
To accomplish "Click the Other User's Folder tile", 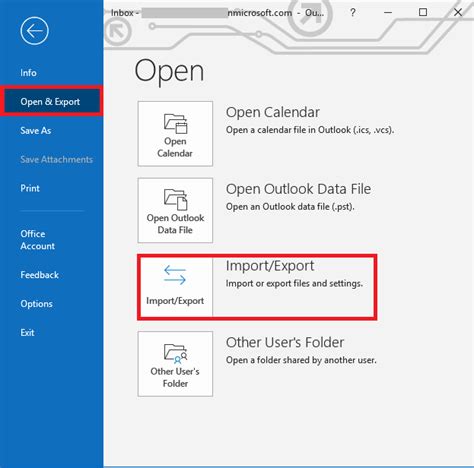I will point(175,364).
